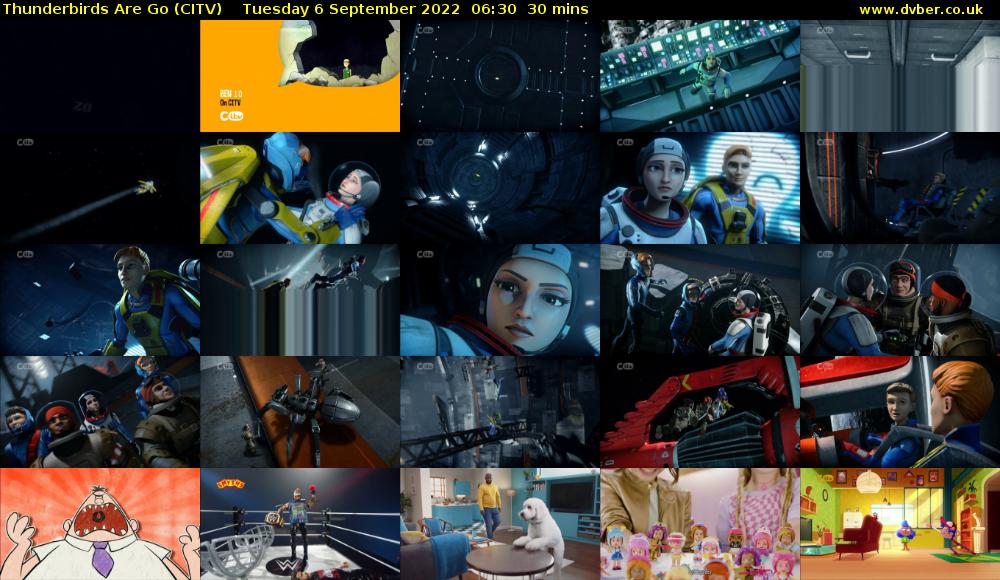Select the spider robot on orange floor thumbnail
Viewport: 1000px width, 580px height.
[300, 412]
